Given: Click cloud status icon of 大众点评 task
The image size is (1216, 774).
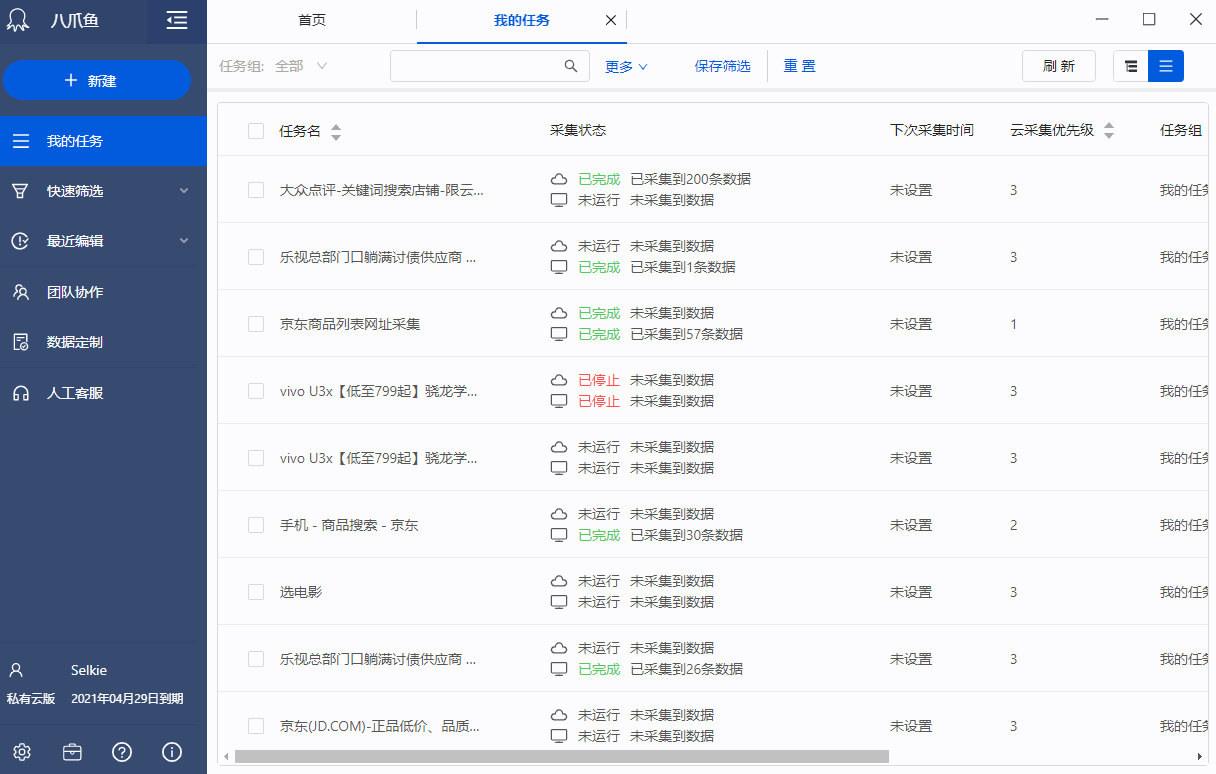Looking at the screenshot, I should pos(559,179).
